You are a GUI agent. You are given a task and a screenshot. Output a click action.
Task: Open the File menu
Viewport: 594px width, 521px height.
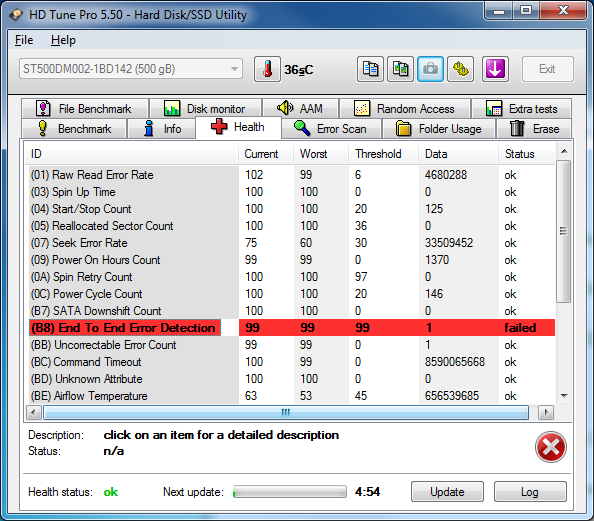coord(24,40)
